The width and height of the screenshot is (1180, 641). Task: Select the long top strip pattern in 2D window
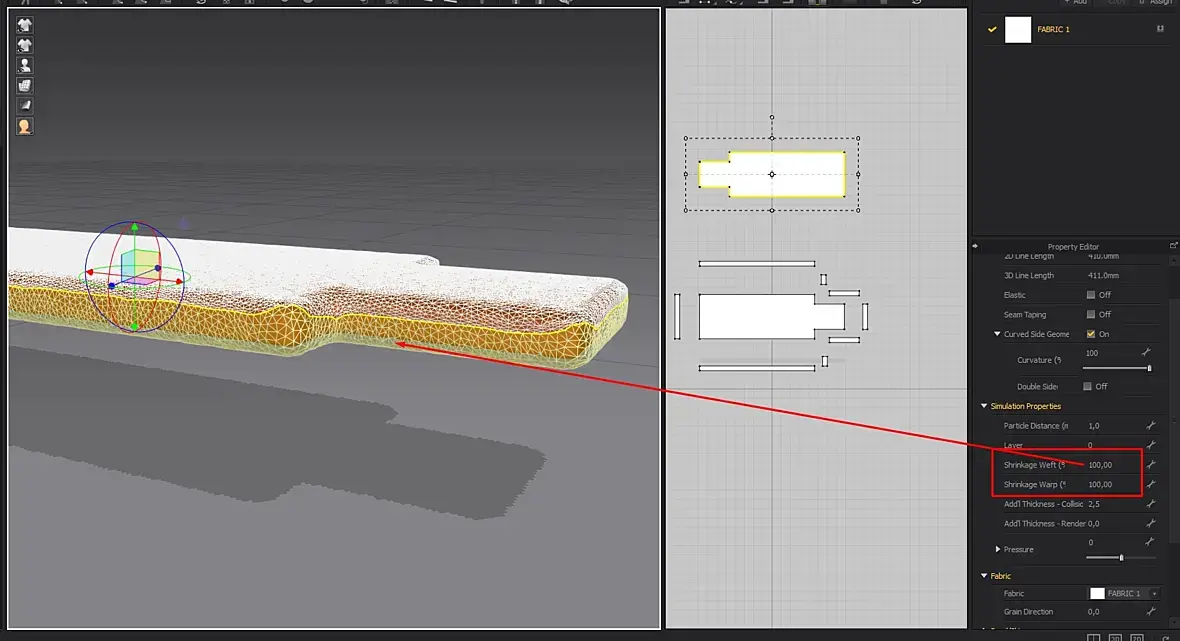(756, 264)
